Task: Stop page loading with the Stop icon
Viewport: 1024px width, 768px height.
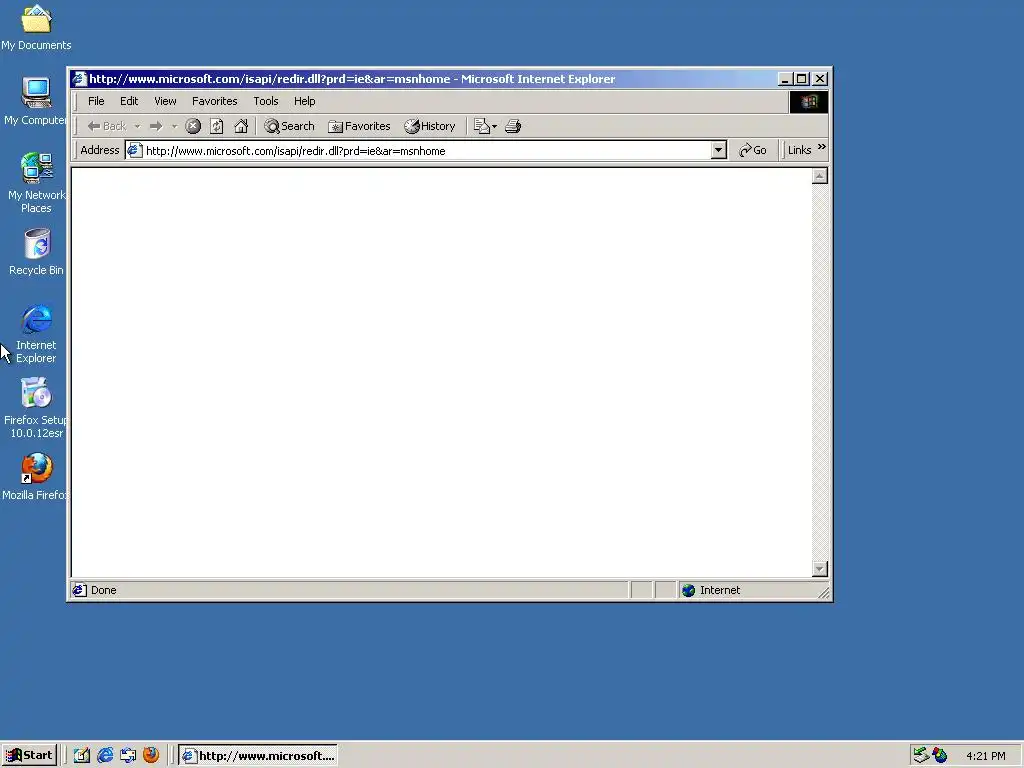Action: [193, 126]
